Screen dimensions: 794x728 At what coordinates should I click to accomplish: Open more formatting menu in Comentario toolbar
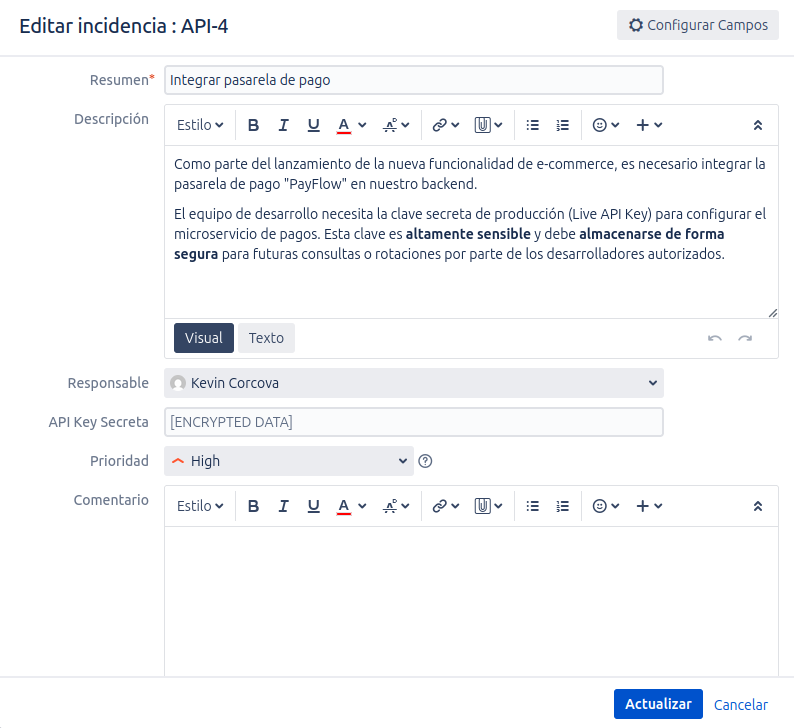tap(396, 506)
